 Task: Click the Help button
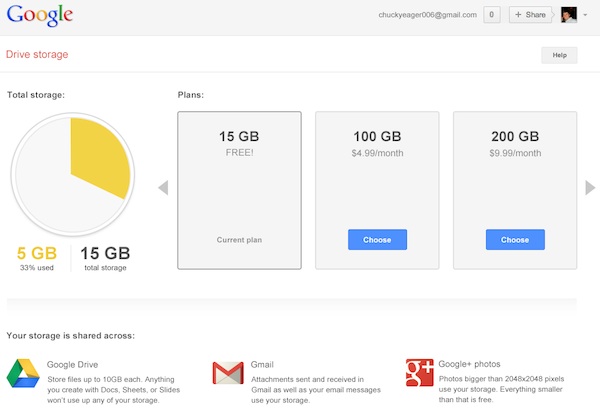(x=559, y=55)
